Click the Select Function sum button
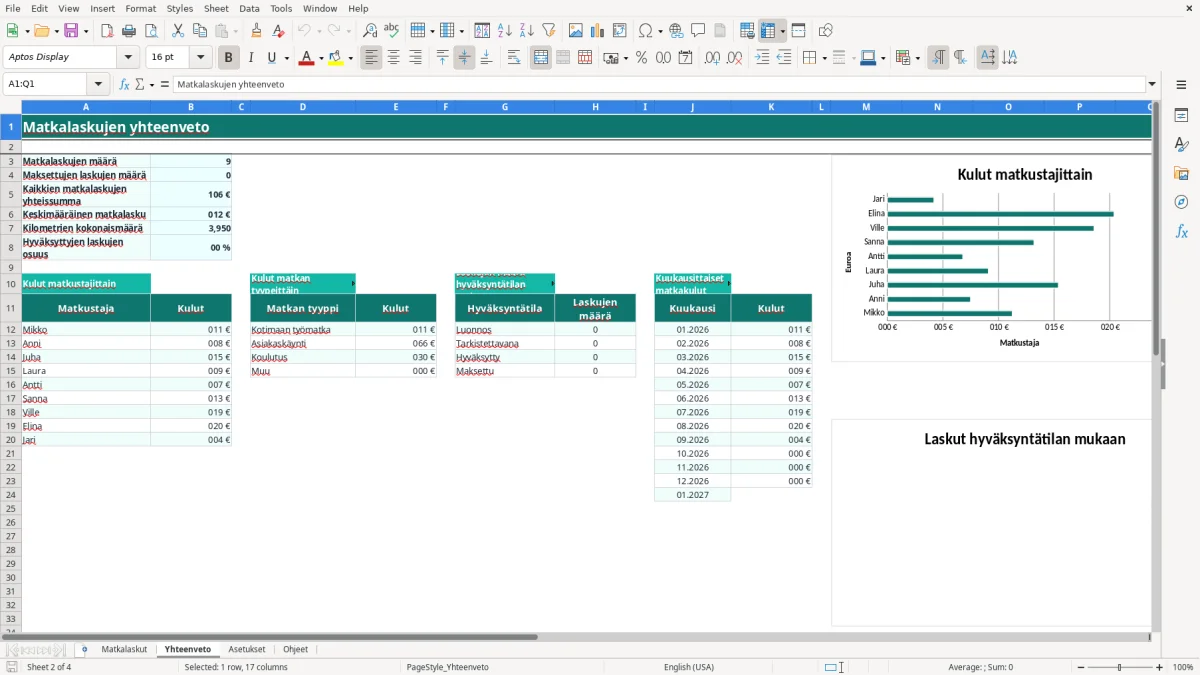Image resolution: width=1200 pixels, height=675 pixels. 140,84
